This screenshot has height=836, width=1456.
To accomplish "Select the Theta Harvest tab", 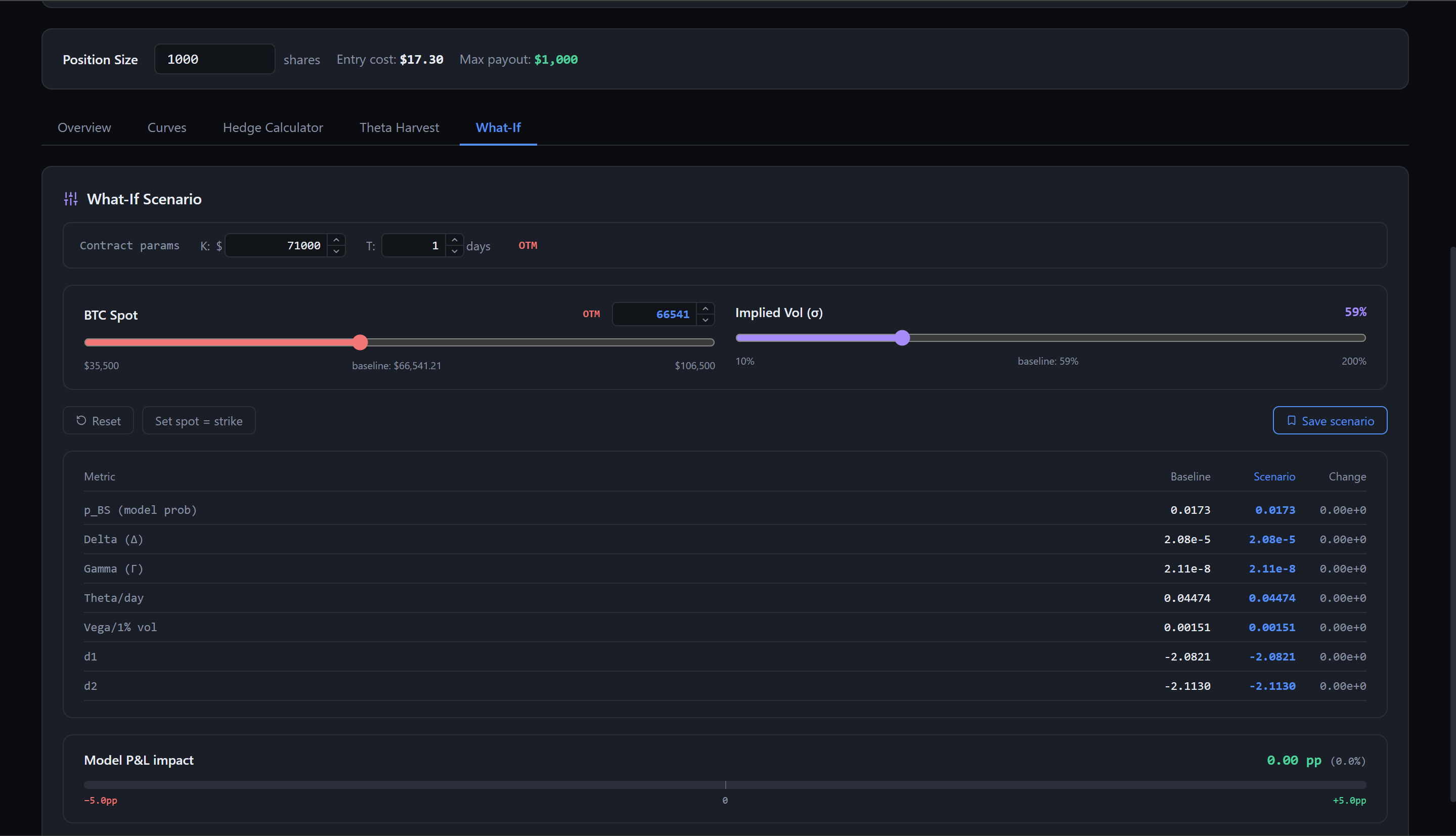I will (399, 127).
